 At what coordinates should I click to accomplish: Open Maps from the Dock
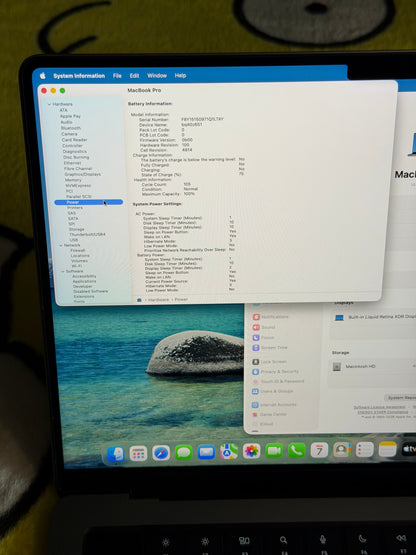pos(229,452)
